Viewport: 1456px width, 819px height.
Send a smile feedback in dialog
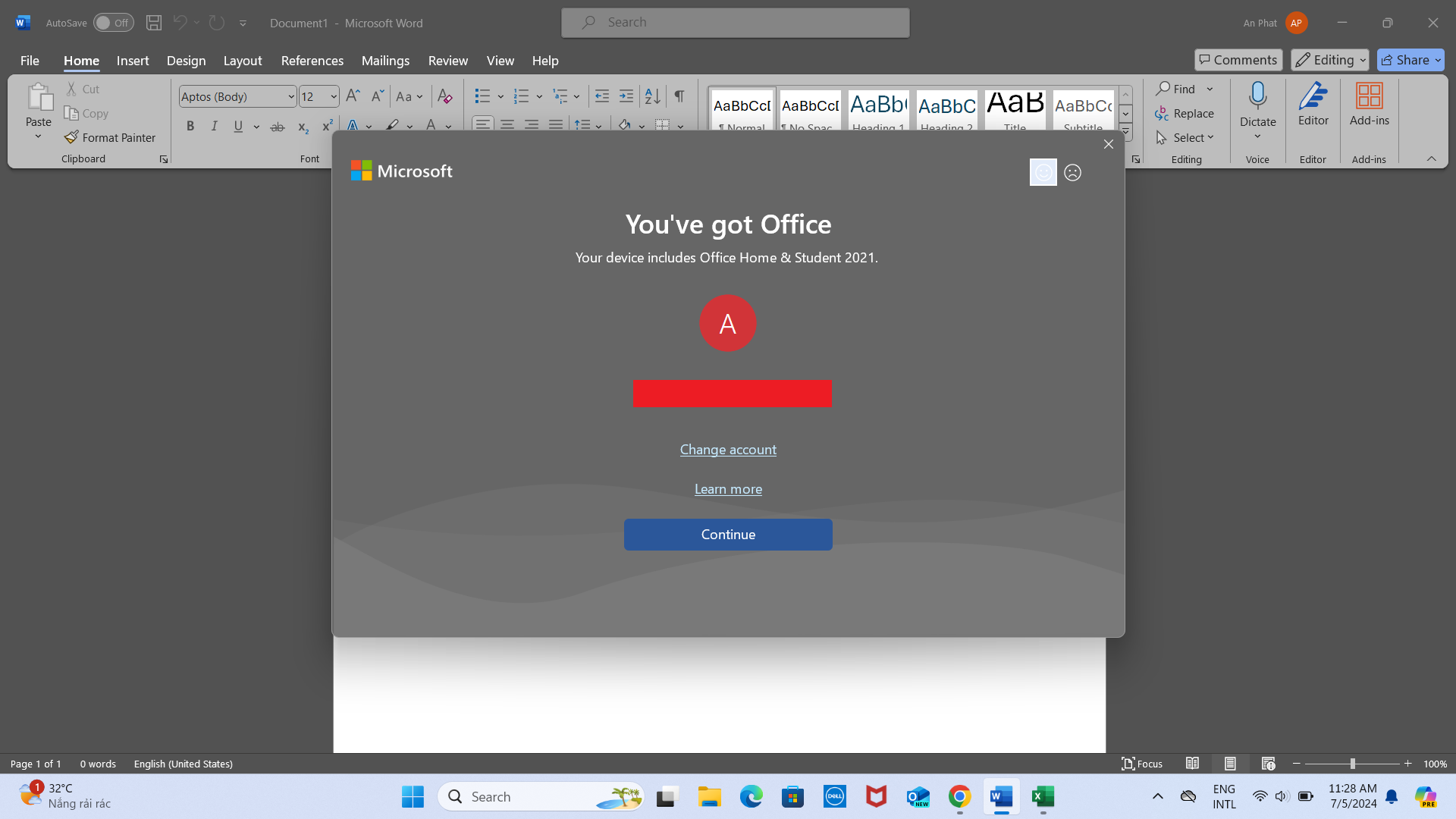1043,172
